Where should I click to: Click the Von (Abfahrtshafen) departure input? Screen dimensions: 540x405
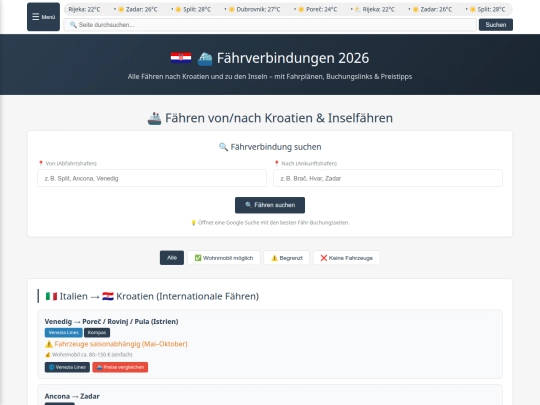point(152,178)
